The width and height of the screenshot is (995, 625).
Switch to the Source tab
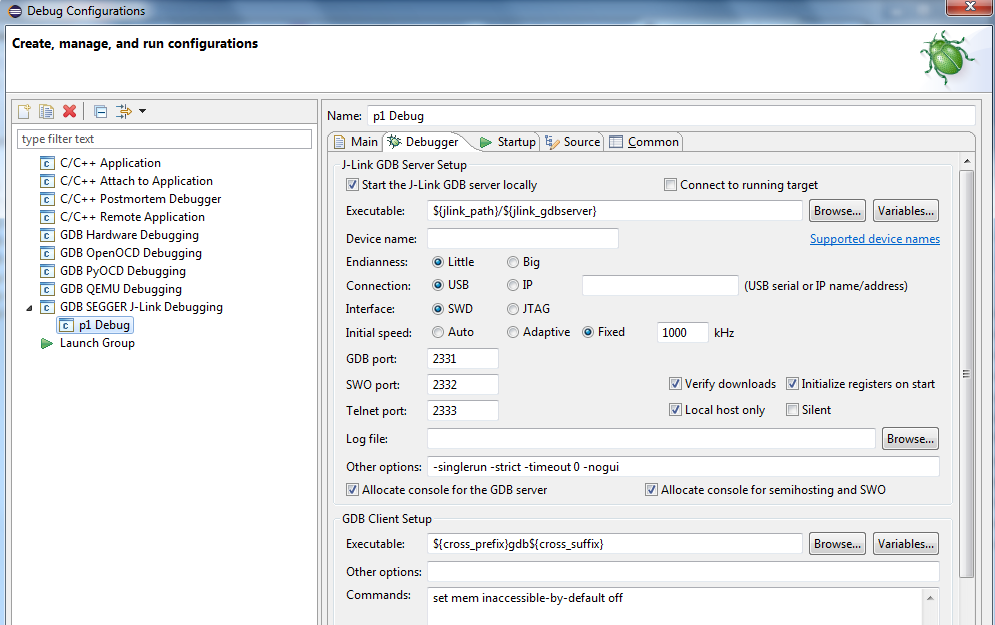click(573, 142)
